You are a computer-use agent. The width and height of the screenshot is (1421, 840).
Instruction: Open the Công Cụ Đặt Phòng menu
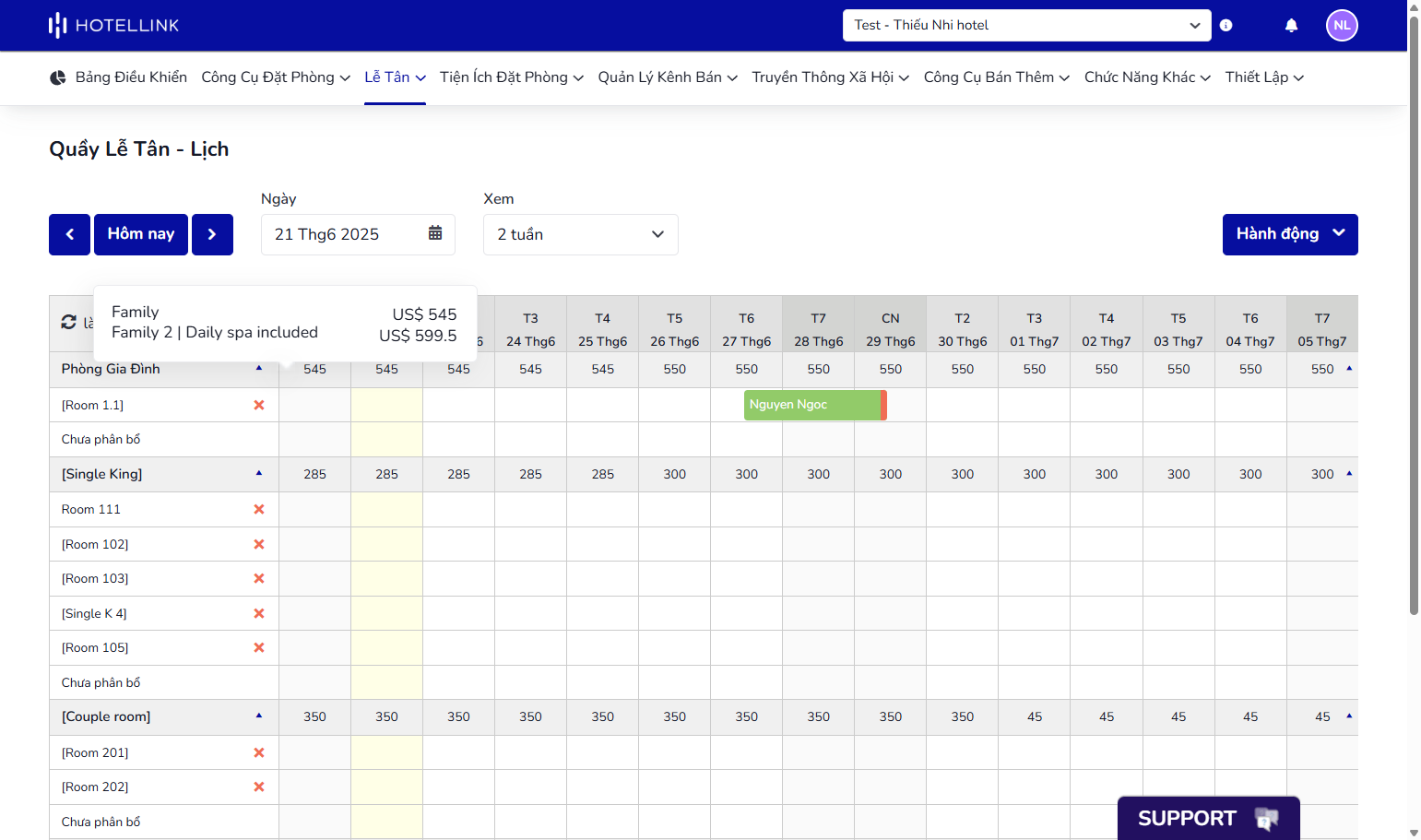276,77
